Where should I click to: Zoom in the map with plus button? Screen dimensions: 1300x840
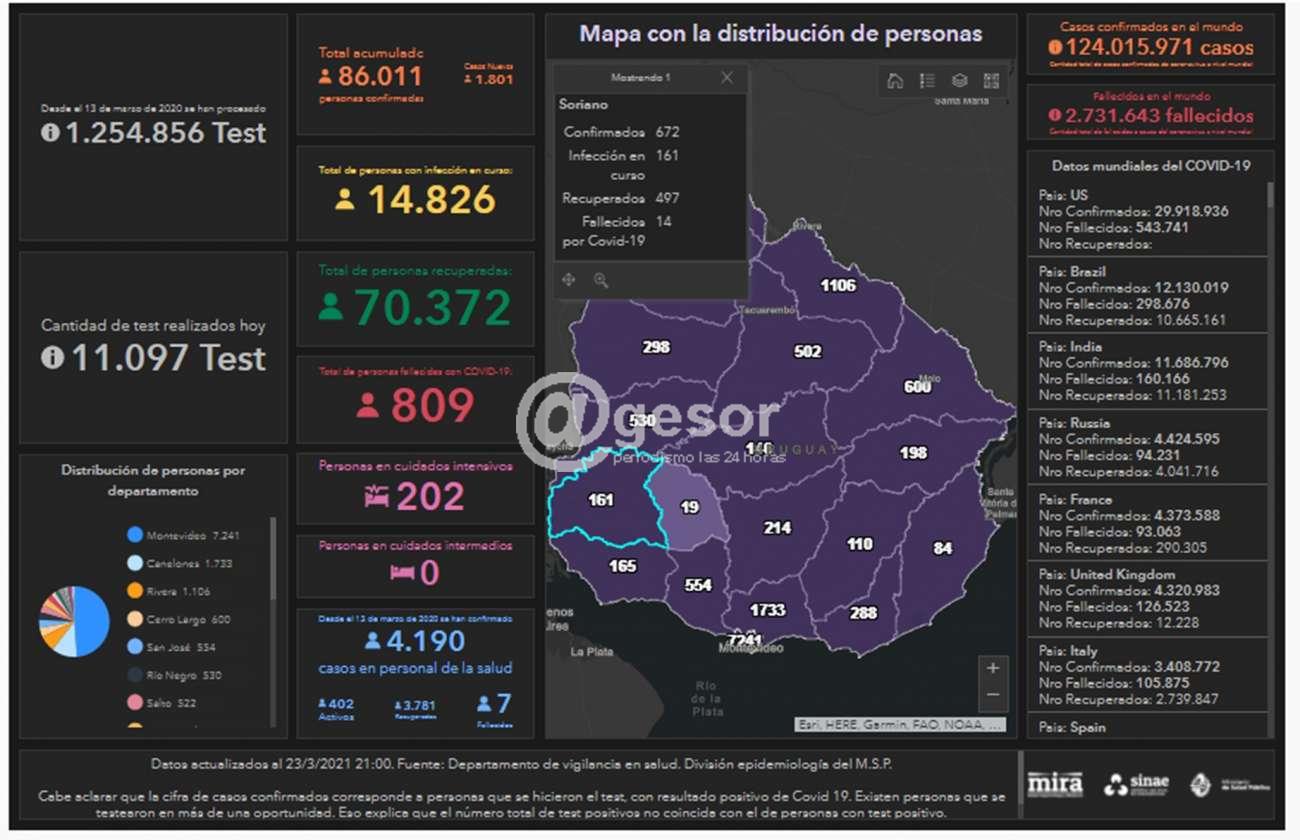pyautogui.click(x=992, y=668)
